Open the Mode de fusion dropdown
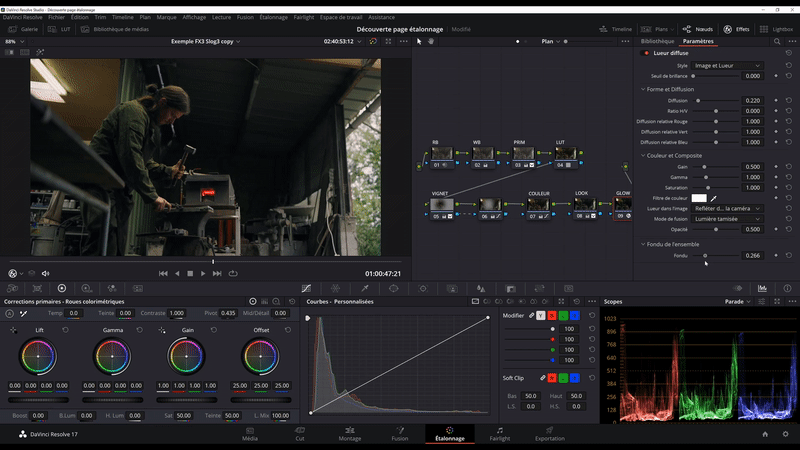800x450 pixels. tap(727, 218)
